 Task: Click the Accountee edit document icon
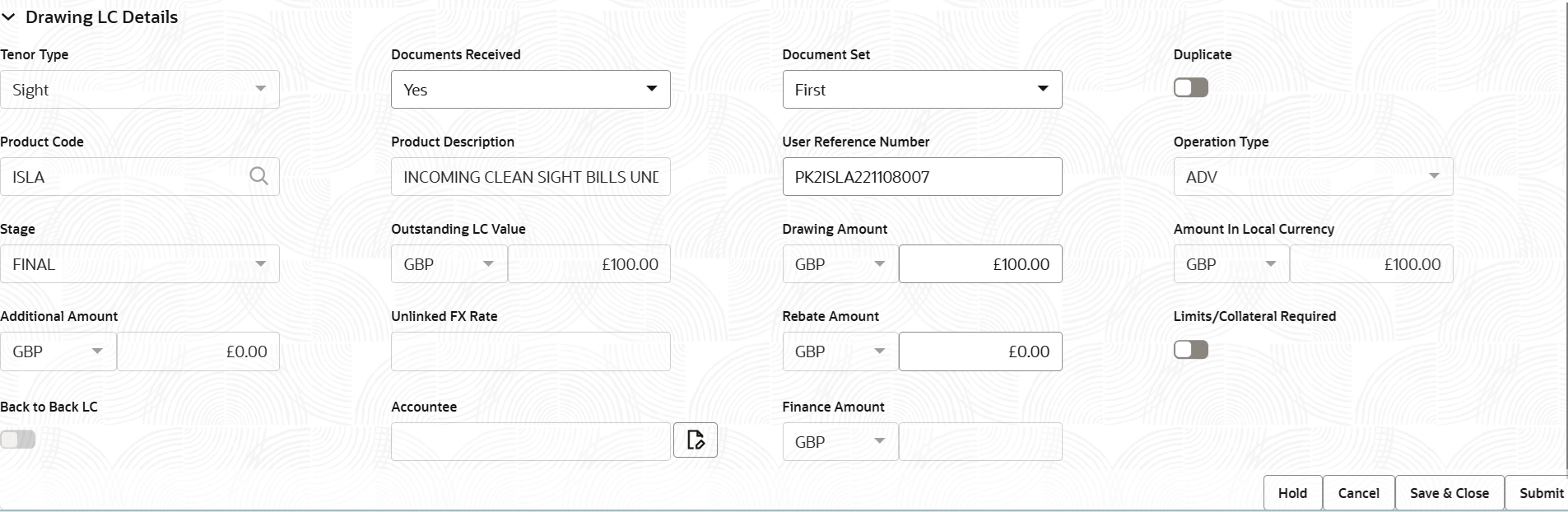696,440
